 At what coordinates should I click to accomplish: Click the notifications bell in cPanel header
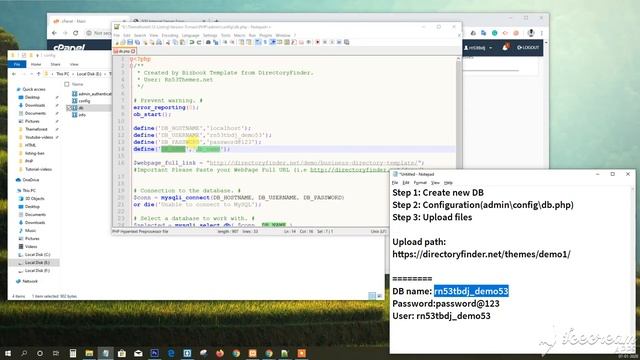coord(505,47)
